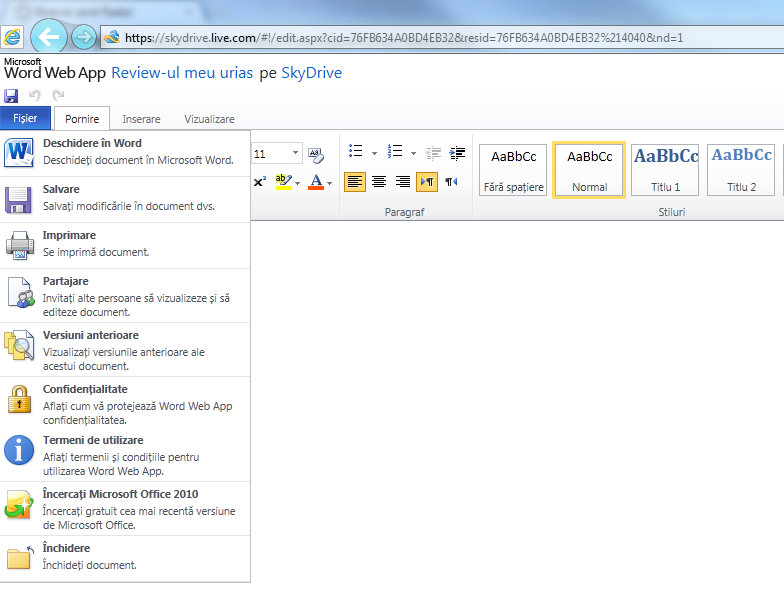Switch to the Pornire tab

[x=82, y=118]
